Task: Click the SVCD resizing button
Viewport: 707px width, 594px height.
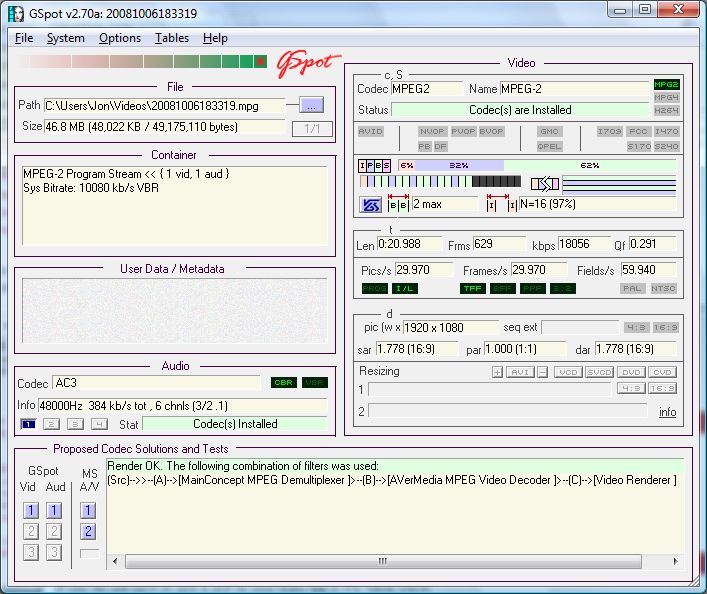Action: (x=599, y=373)
